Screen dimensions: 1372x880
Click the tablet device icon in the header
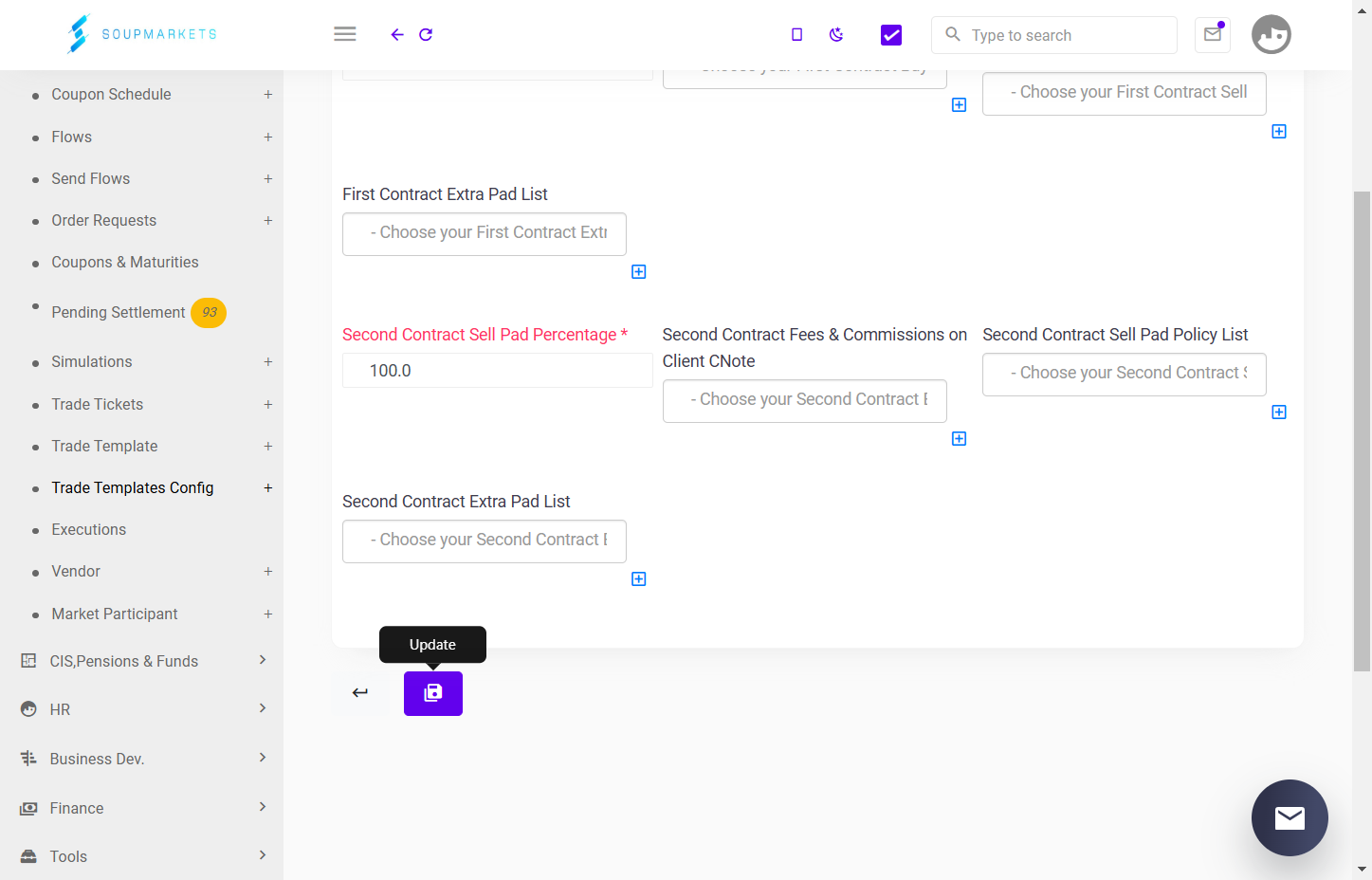[x=796, y=35]
